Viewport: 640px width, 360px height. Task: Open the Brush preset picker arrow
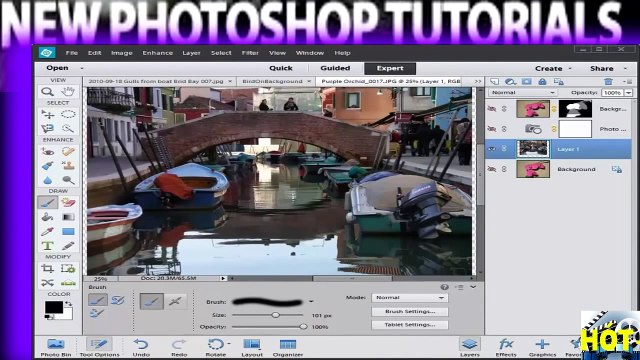pos(311,302)
